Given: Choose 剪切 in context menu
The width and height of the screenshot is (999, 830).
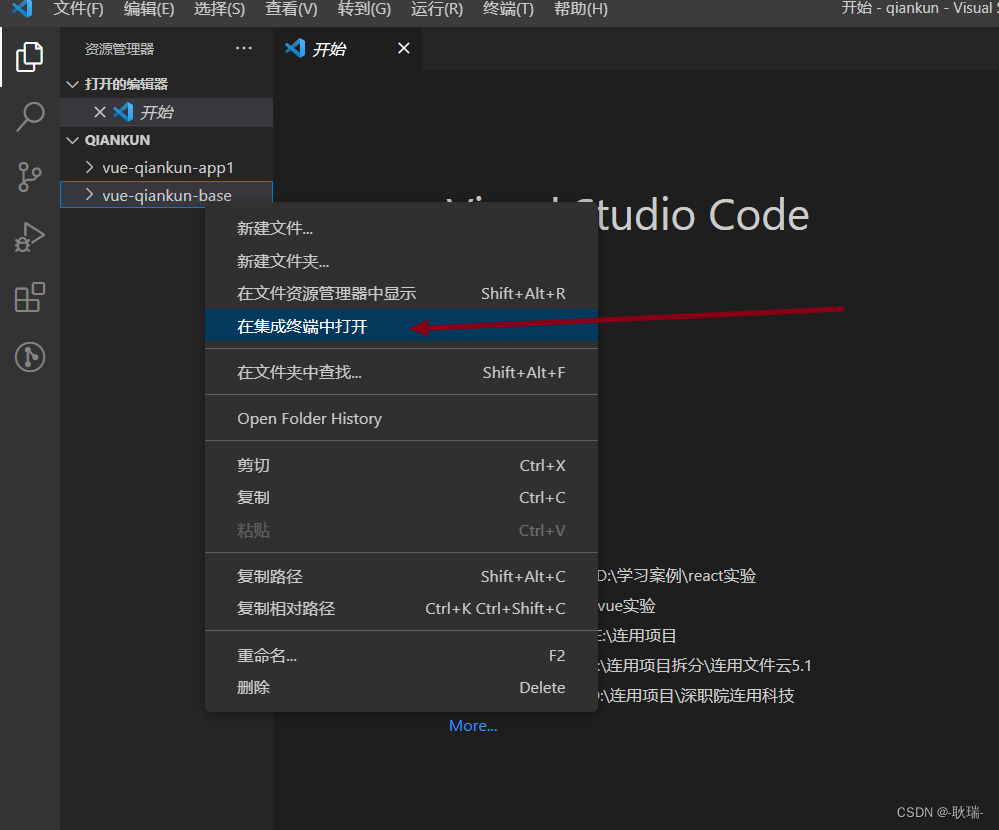Looking at the screenshot, I should 401,465.
